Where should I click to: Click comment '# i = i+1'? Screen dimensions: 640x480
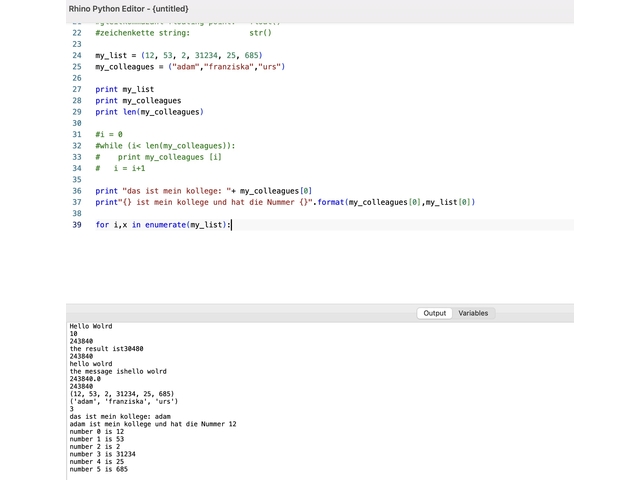(120, 168)
